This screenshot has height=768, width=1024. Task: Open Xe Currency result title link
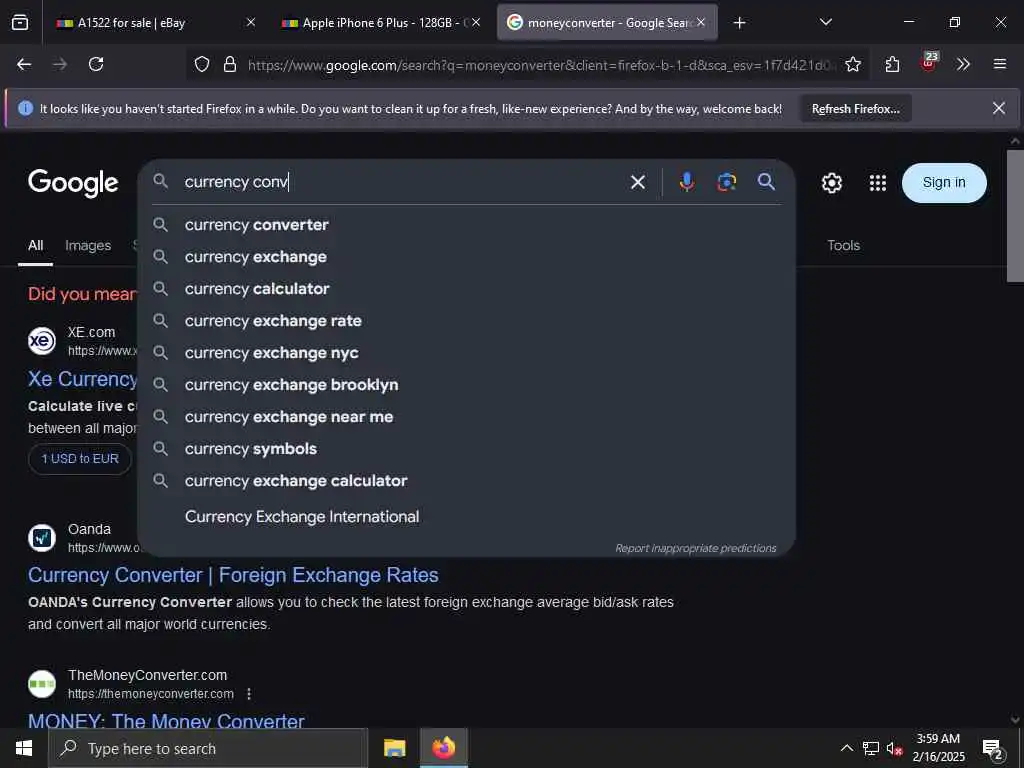[83, 379]
